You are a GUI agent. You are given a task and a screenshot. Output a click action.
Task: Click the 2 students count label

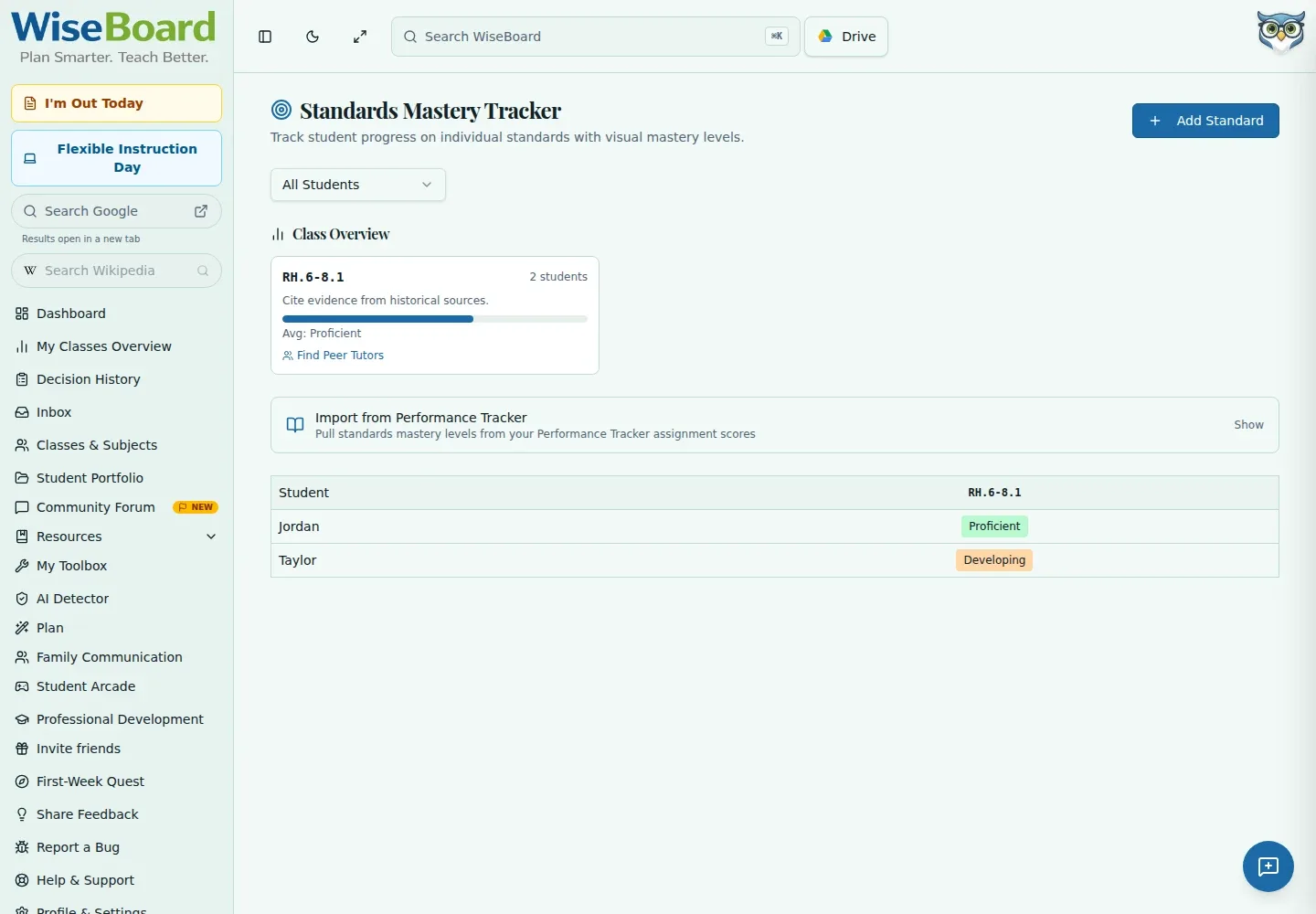pyautogui.click(x=558, y=277)
